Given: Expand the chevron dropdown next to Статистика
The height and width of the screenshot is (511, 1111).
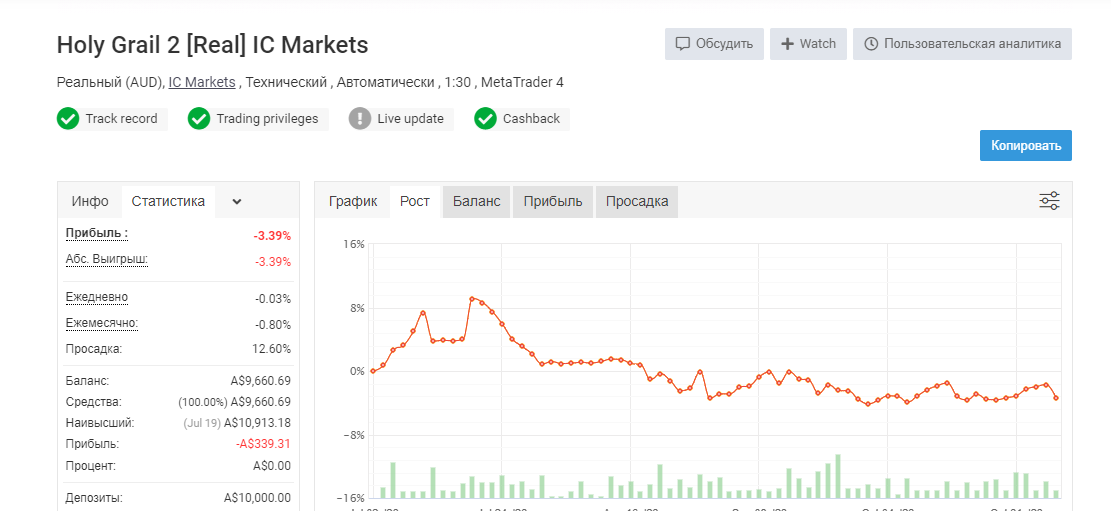Looking at the screenshot, I should tap(237, 202).
